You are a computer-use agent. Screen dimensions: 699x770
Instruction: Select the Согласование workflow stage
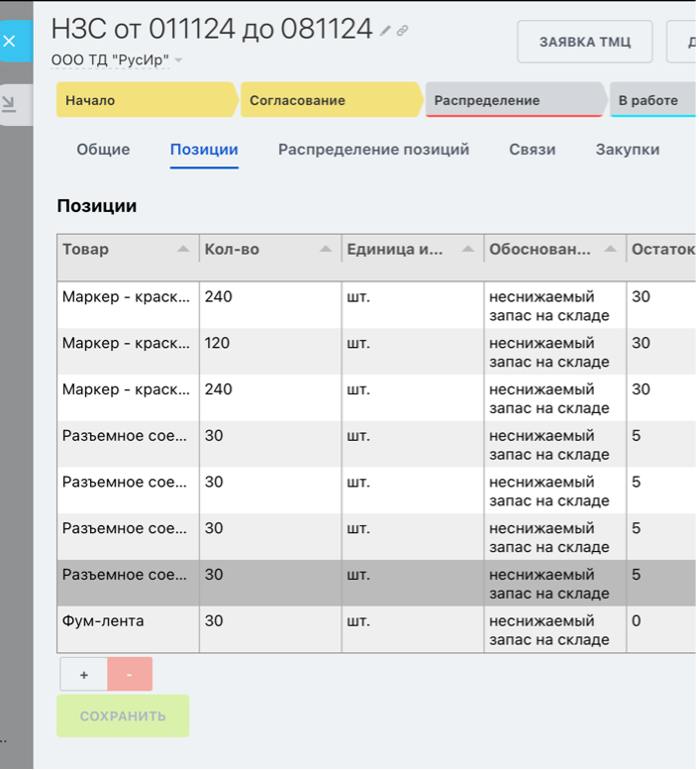pos(330,100)
